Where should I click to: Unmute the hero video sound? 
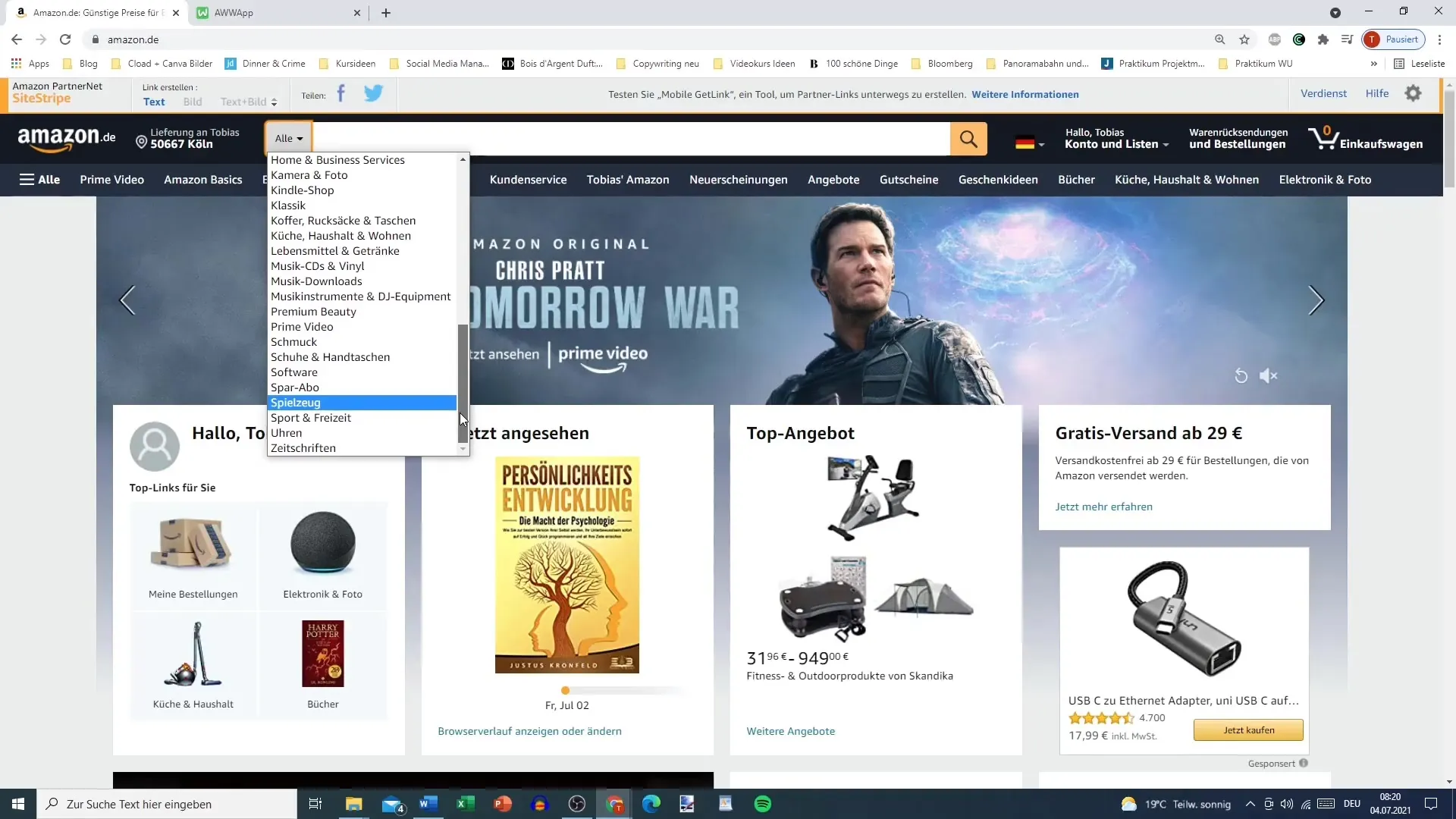point(1269,376)
